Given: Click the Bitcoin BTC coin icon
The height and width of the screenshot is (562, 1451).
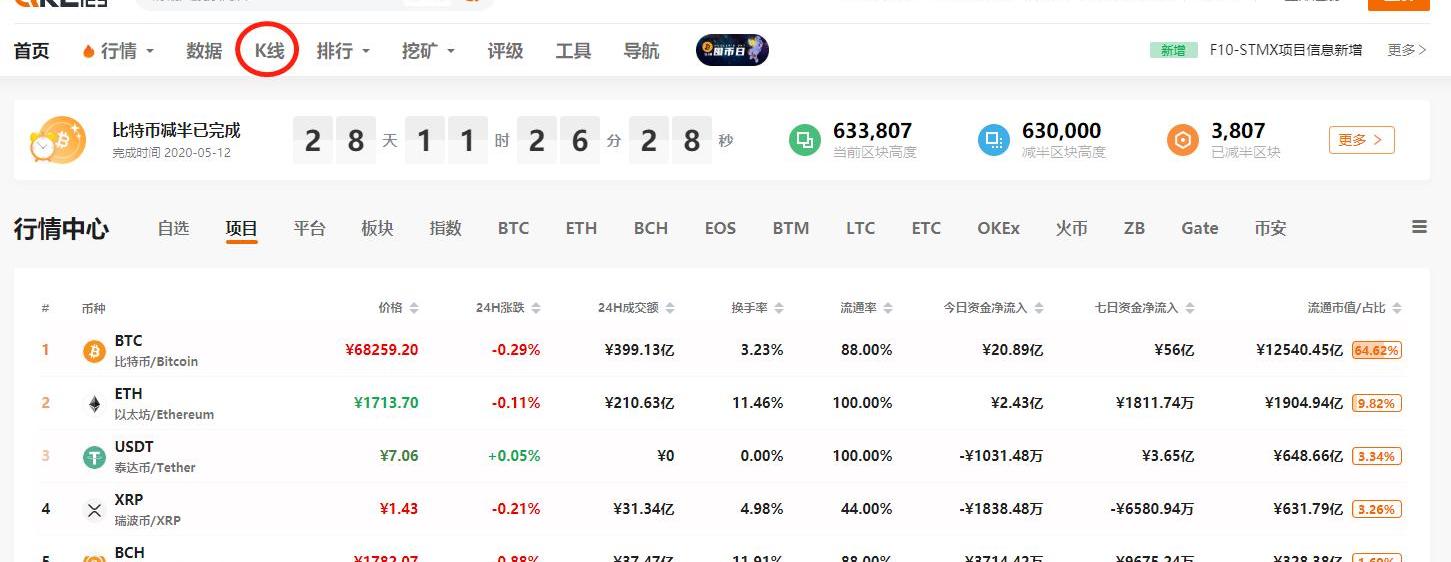Looking at the screenshot, I should click(94, 351).
